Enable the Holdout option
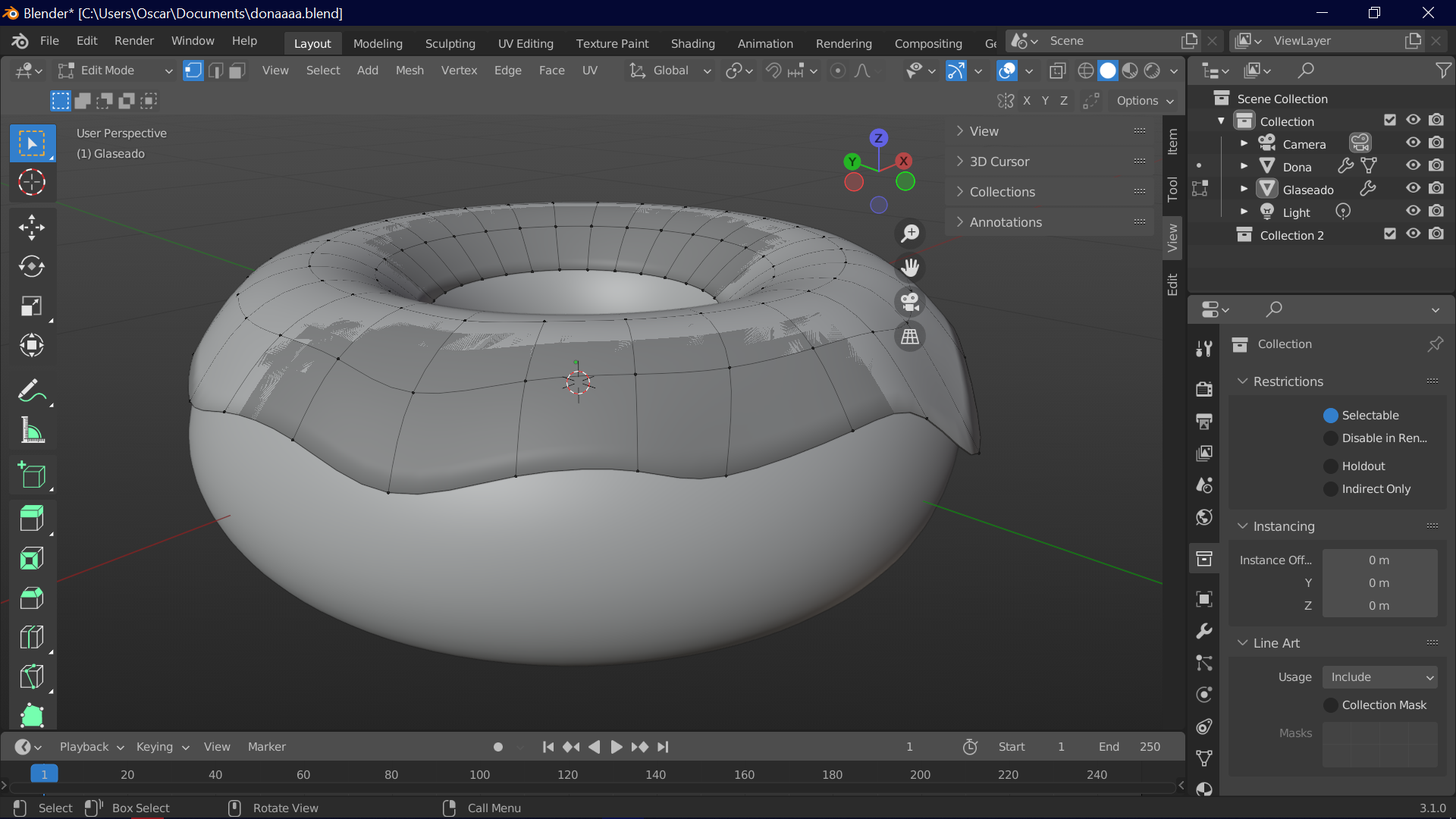The height and width of the screenshot is (819, 1456). pyautogui.click(x=1331, y=466)
